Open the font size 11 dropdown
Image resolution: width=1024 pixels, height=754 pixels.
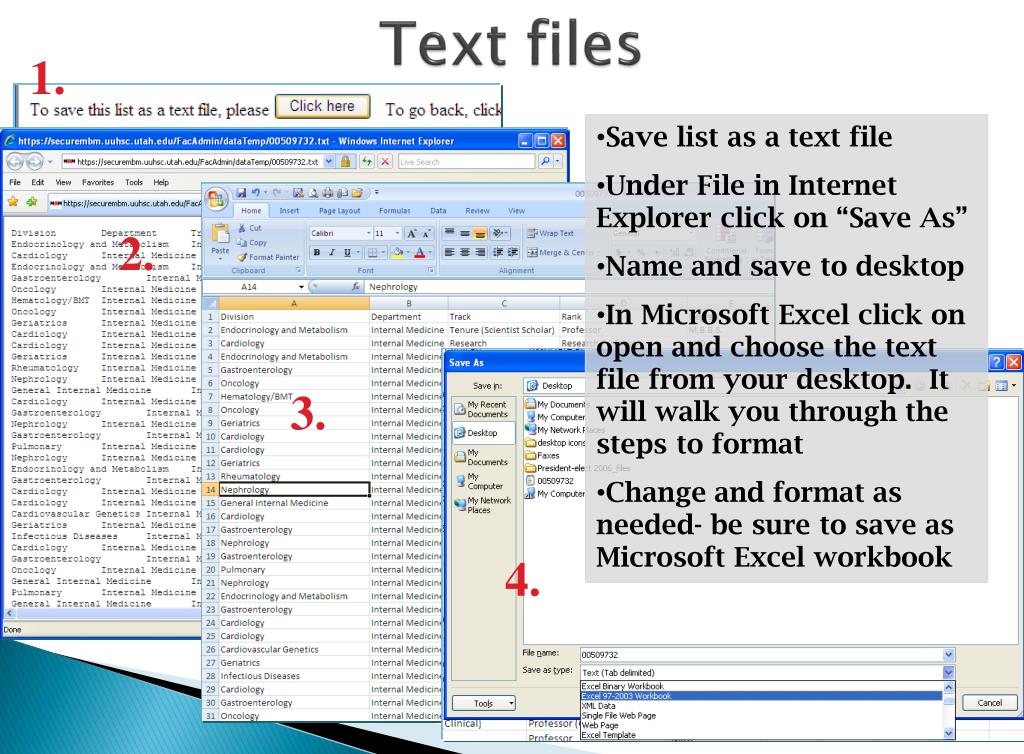pos(397,233)
